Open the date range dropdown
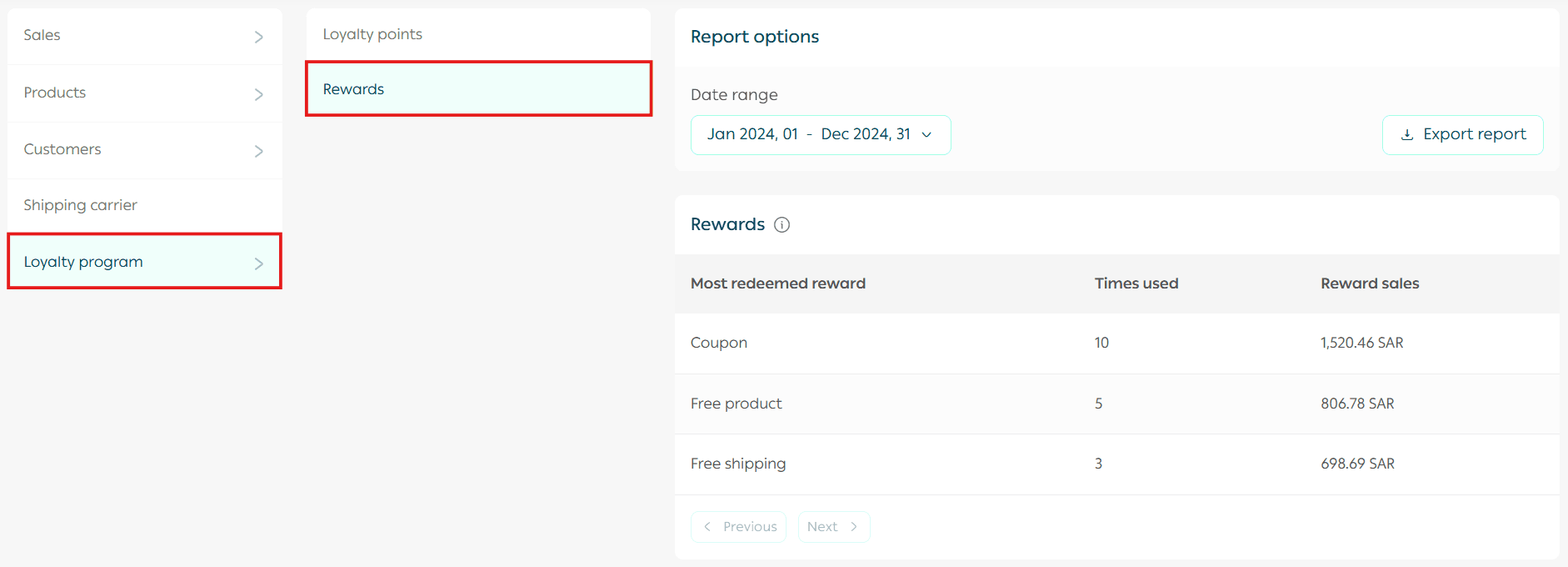Viewport: 1568px width, 567px height. (820, 135)
